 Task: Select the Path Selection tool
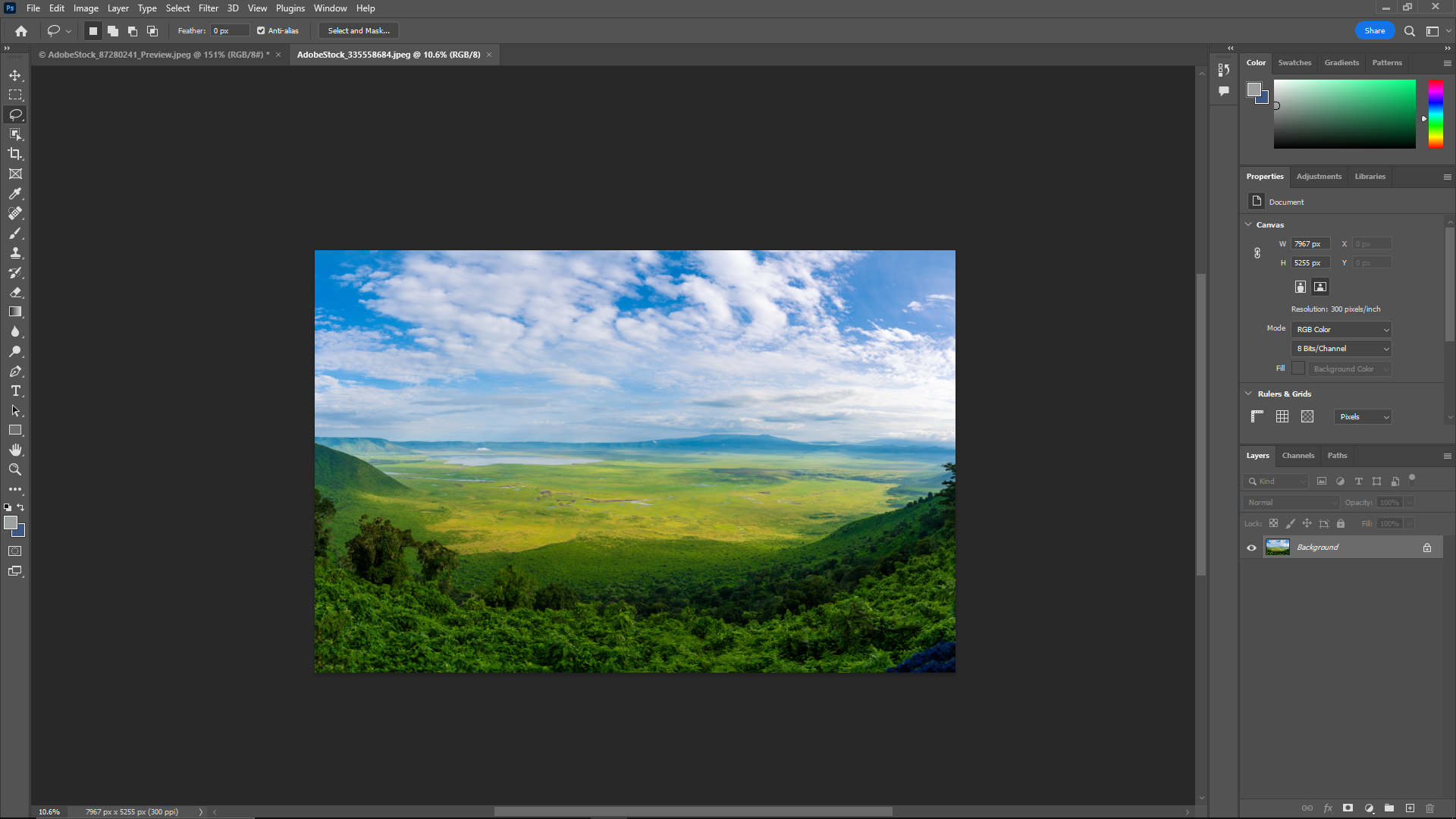point(15,410)
